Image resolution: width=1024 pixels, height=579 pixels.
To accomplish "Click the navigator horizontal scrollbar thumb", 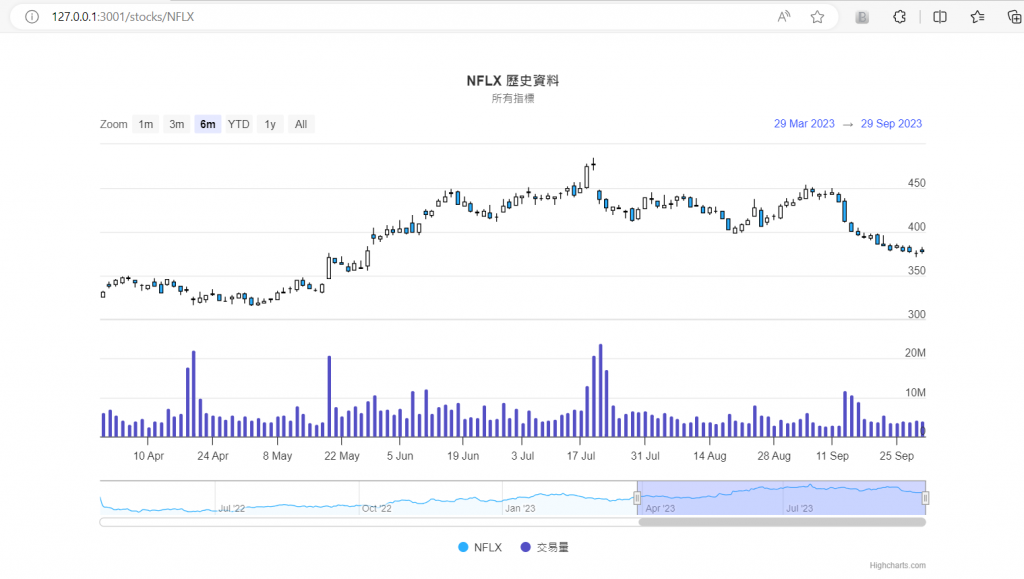I will point(782,522).
